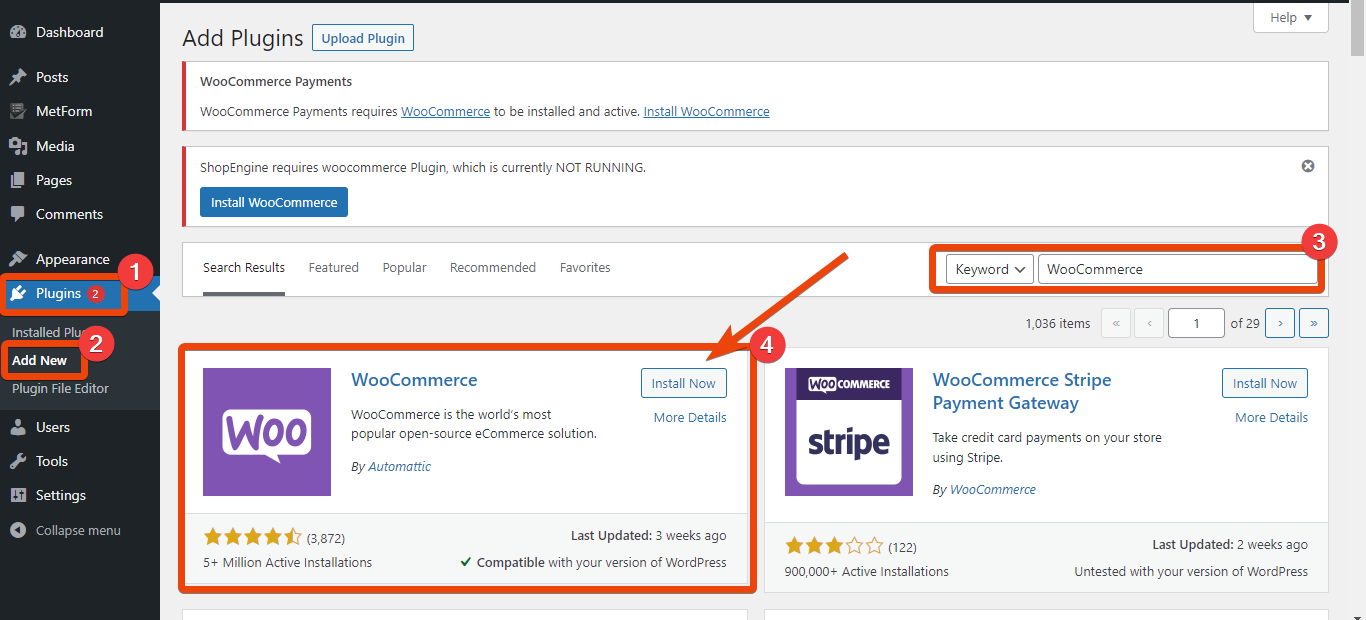Click the Stripe gateway logo thumbnail

[x=849, y=432]
